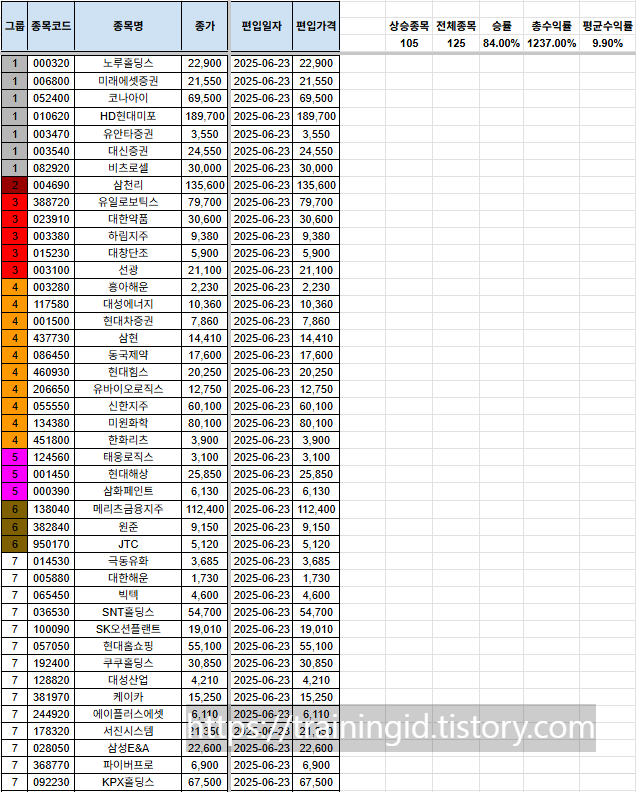Screen dimensions: 636x792
Task: Select closing price 5,900 for 대창단조
Action: click(x=205, y=254)
